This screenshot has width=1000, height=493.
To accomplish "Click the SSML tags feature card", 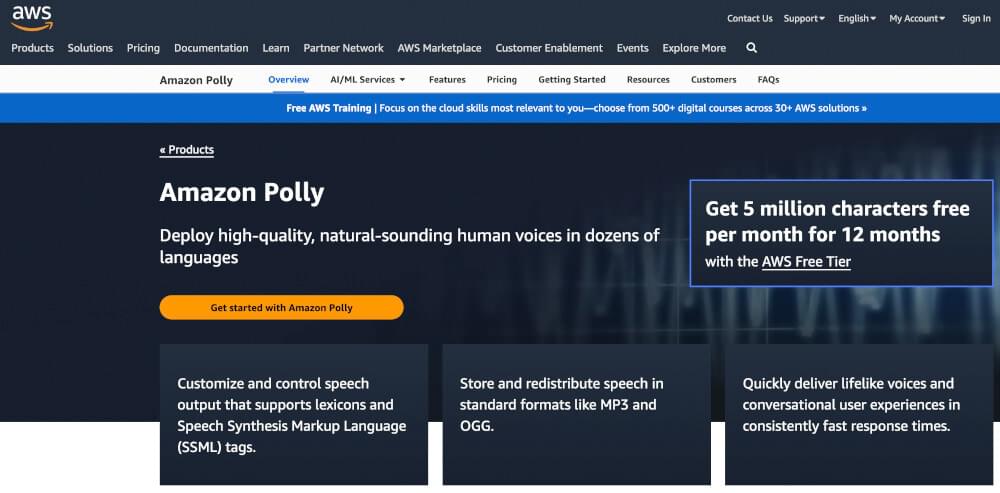I will [294, 415].
